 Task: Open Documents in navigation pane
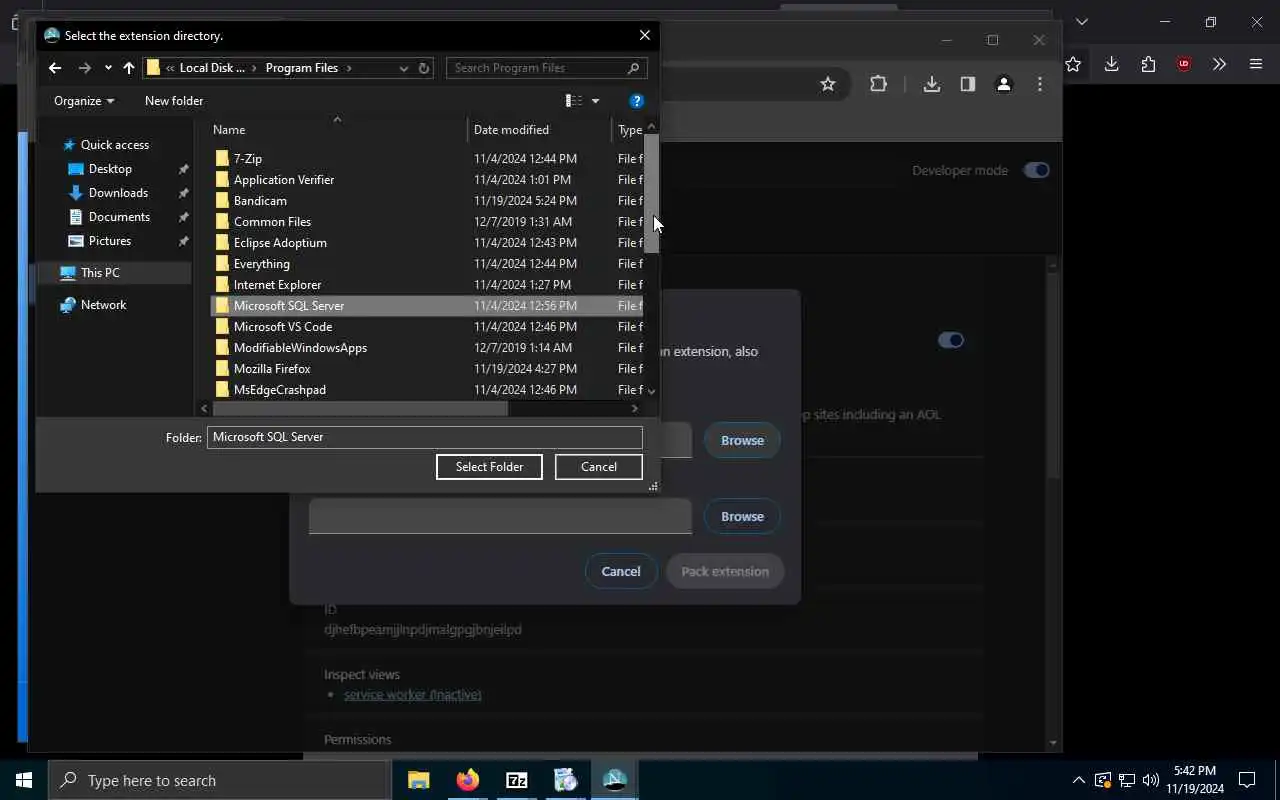[119, 217]
